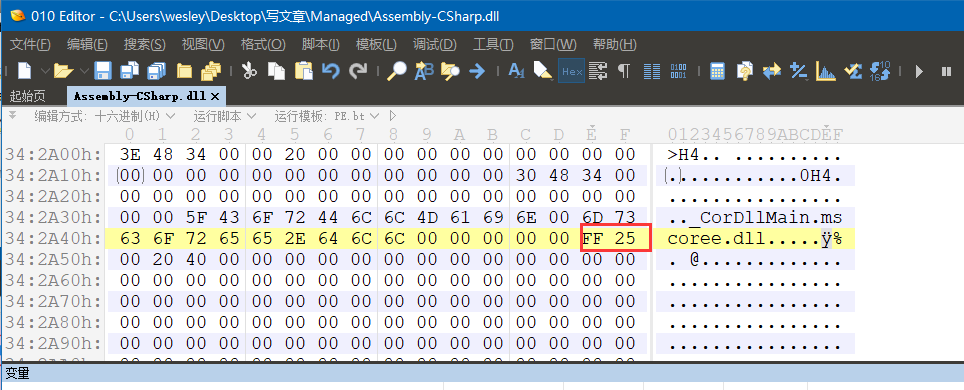The width and height of the screenshot is (964, 390).
Task: Open the 调试(D) menu
Action: coord(435,44)
